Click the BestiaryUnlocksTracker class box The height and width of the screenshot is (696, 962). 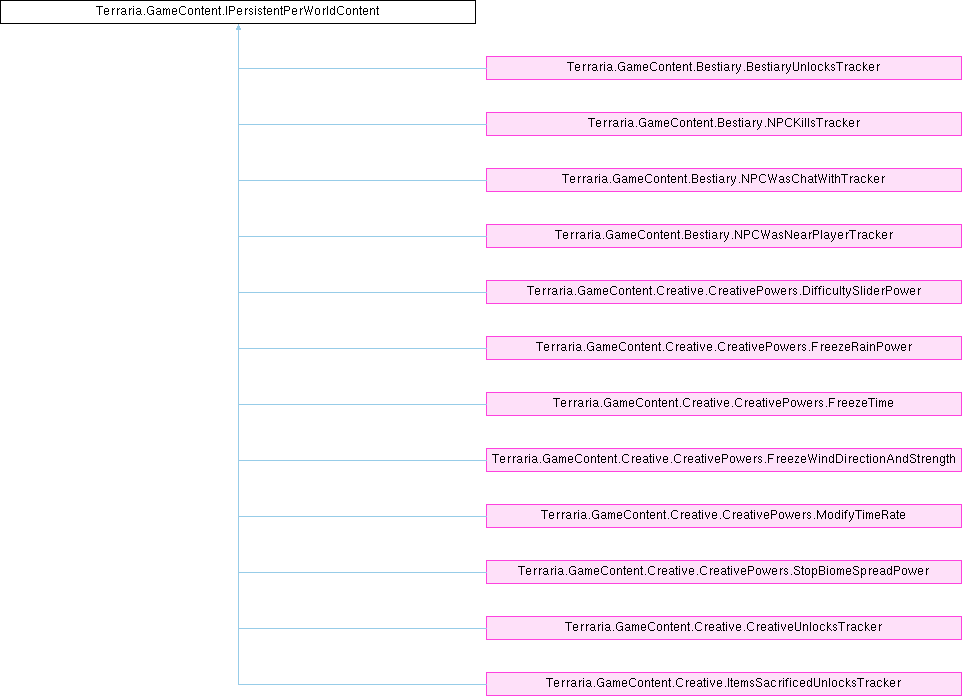point(723,68)
